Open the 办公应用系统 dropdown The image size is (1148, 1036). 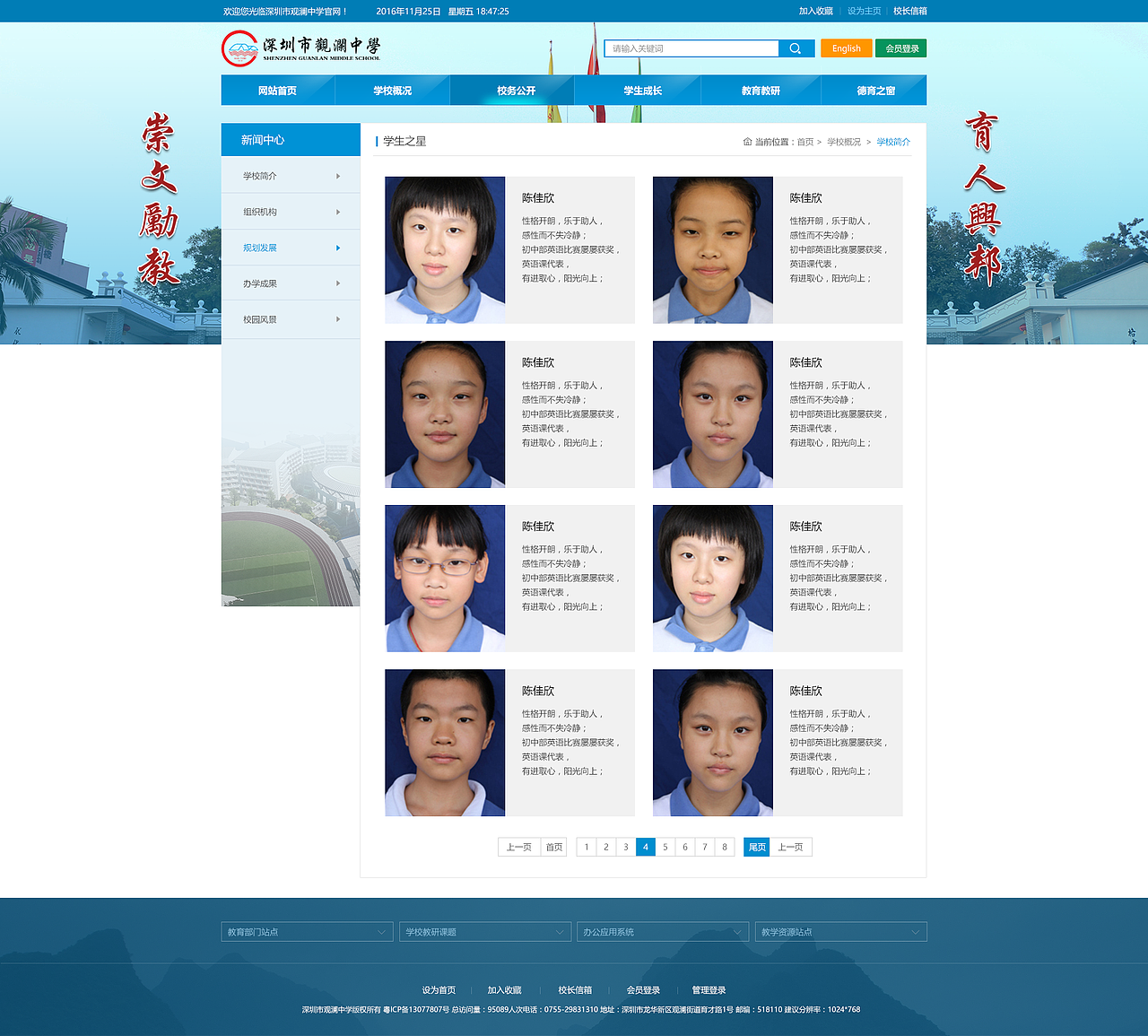click(x=663, y=932)
